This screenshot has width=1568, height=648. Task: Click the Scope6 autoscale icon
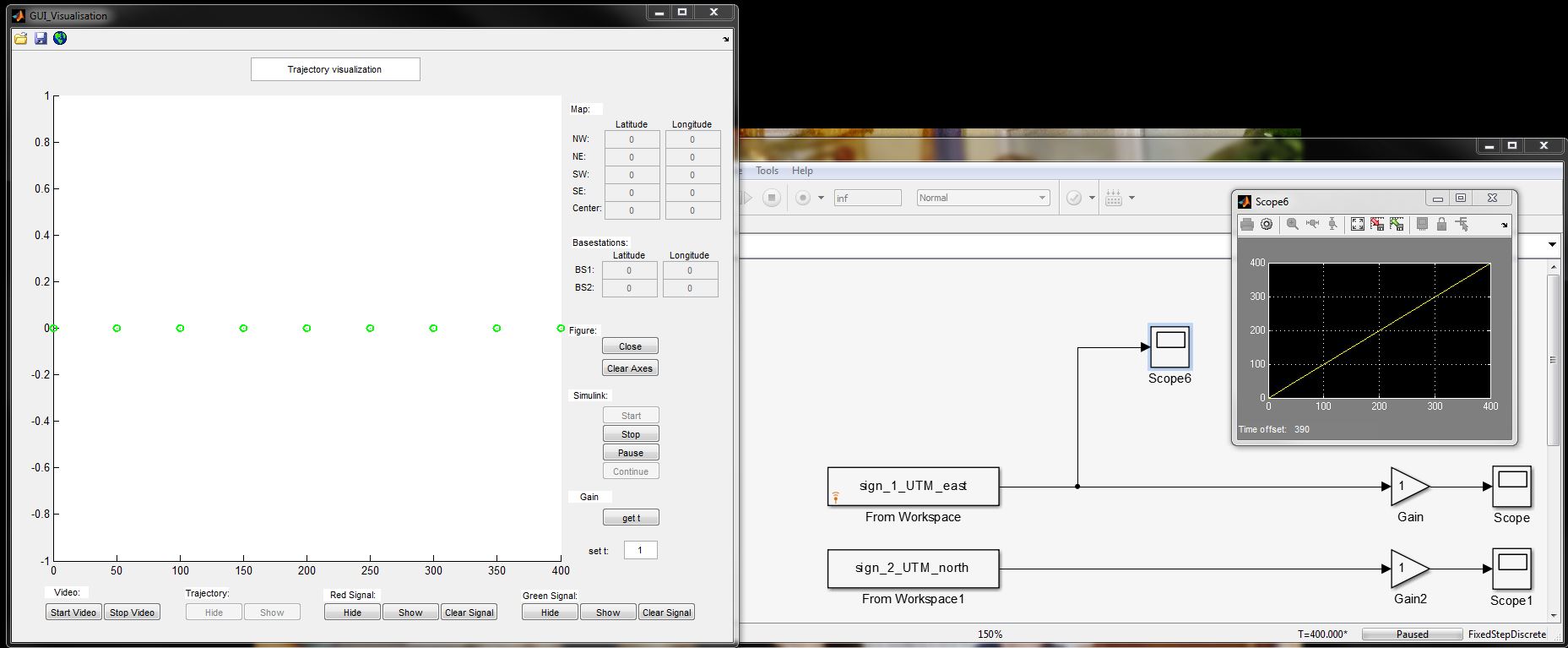click(x=1357, y=225)
